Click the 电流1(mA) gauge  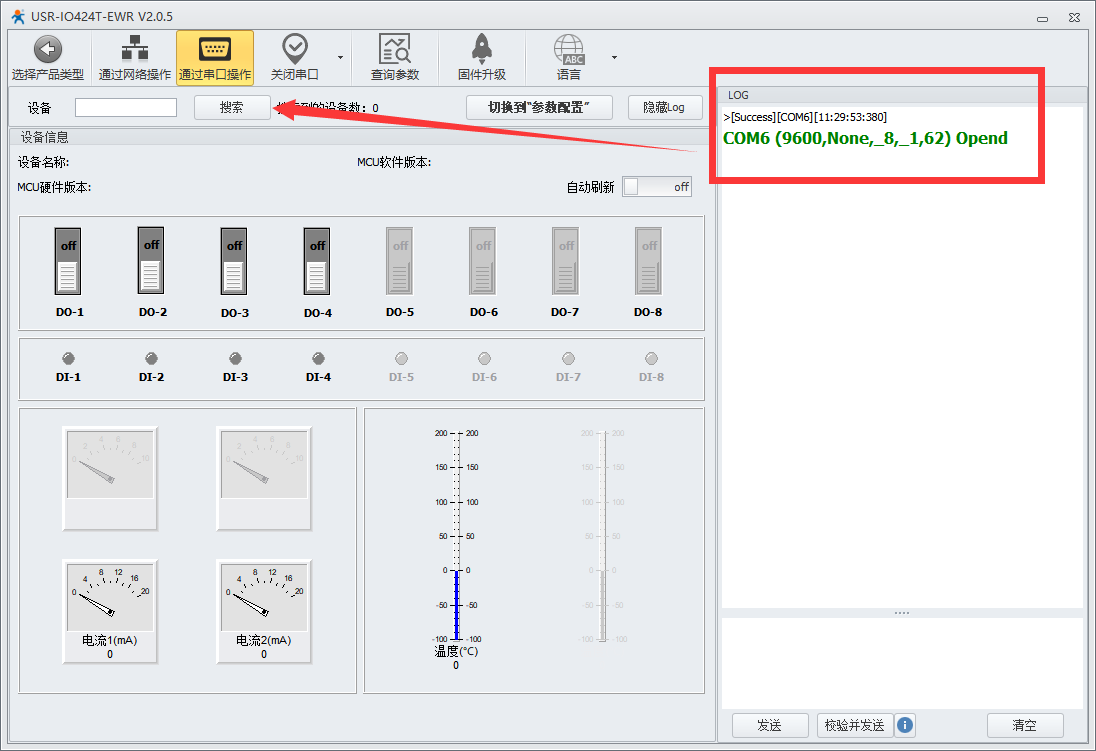point(110,611)
